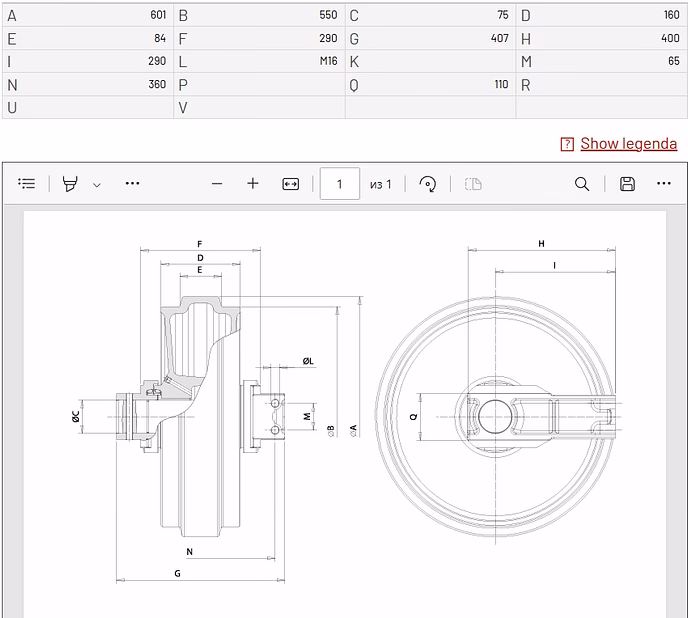Click the page number input field
The height and width of the screenshot is (618, 688).
tap(340, 183)
